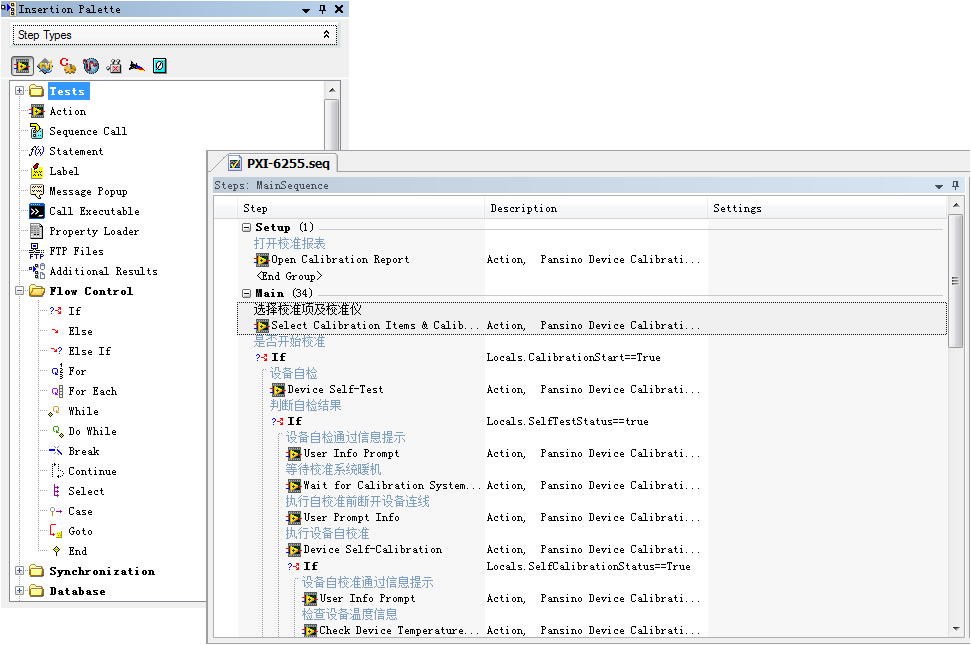Expand the Tests folder
The image size is (971, 645).
pos(19,91)
